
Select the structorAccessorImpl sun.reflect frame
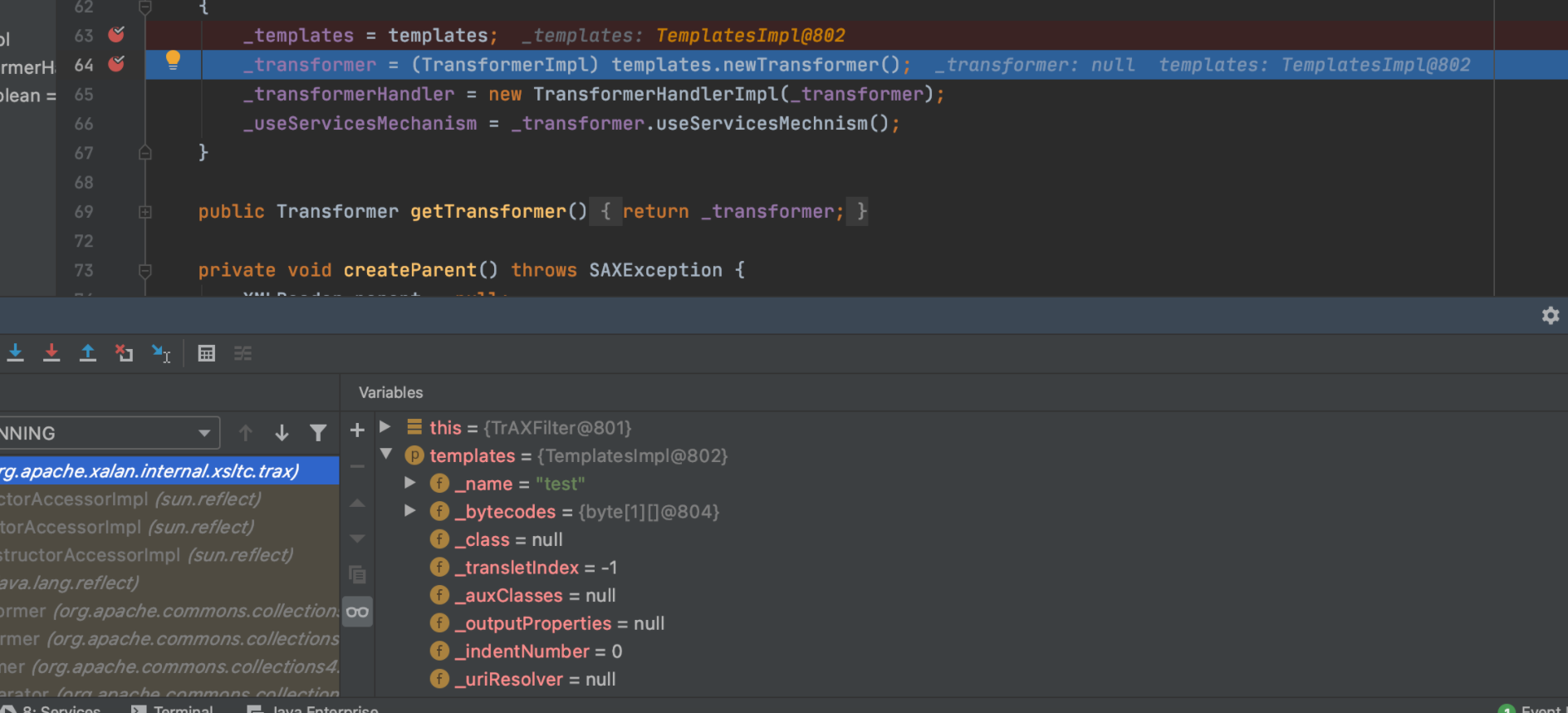[x=169, y=555]
